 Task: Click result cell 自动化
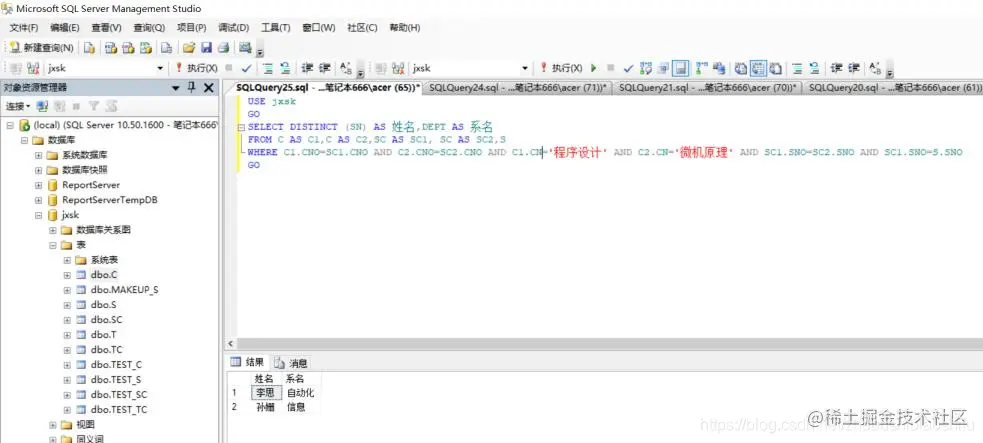(301, 393)
